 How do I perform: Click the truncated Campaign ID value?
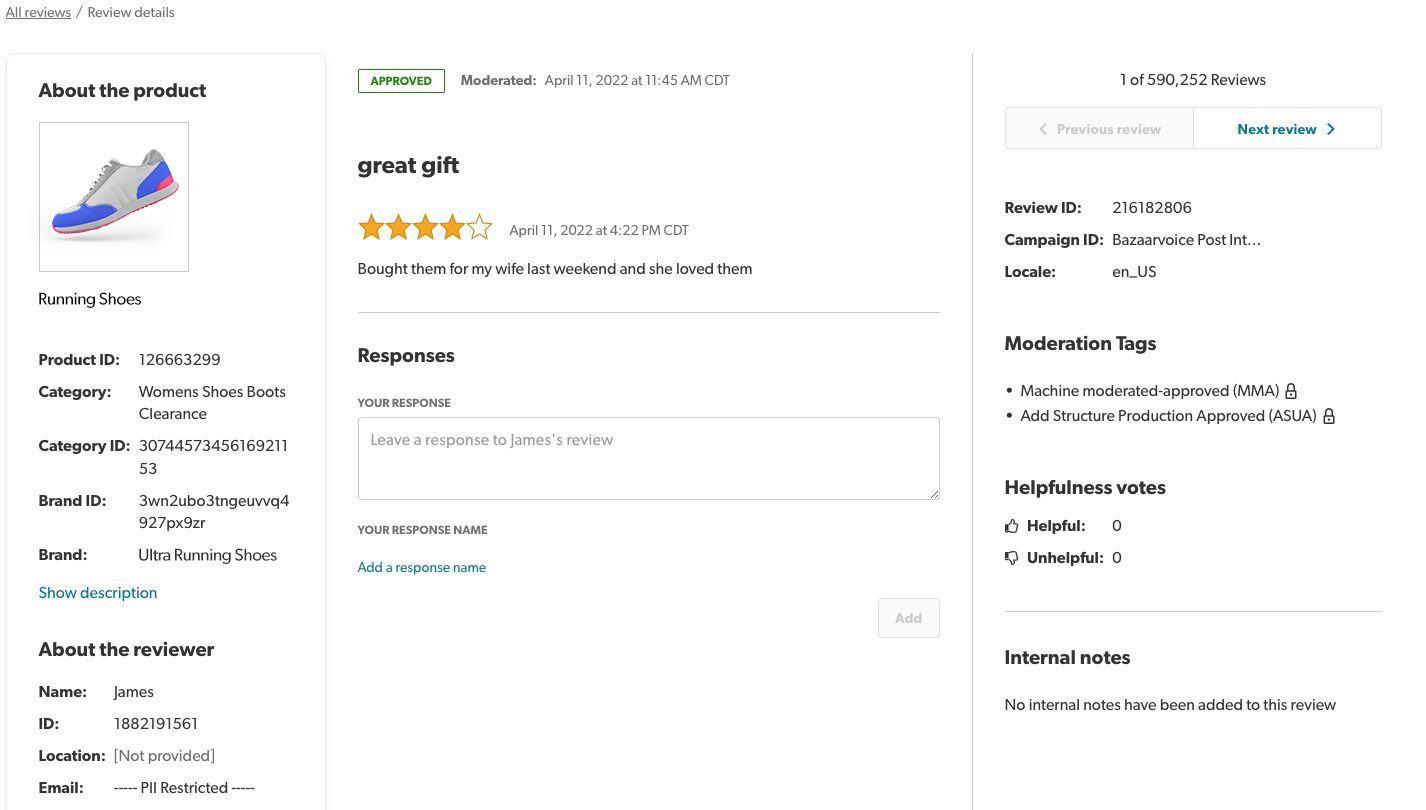(x=1186, y=239)
